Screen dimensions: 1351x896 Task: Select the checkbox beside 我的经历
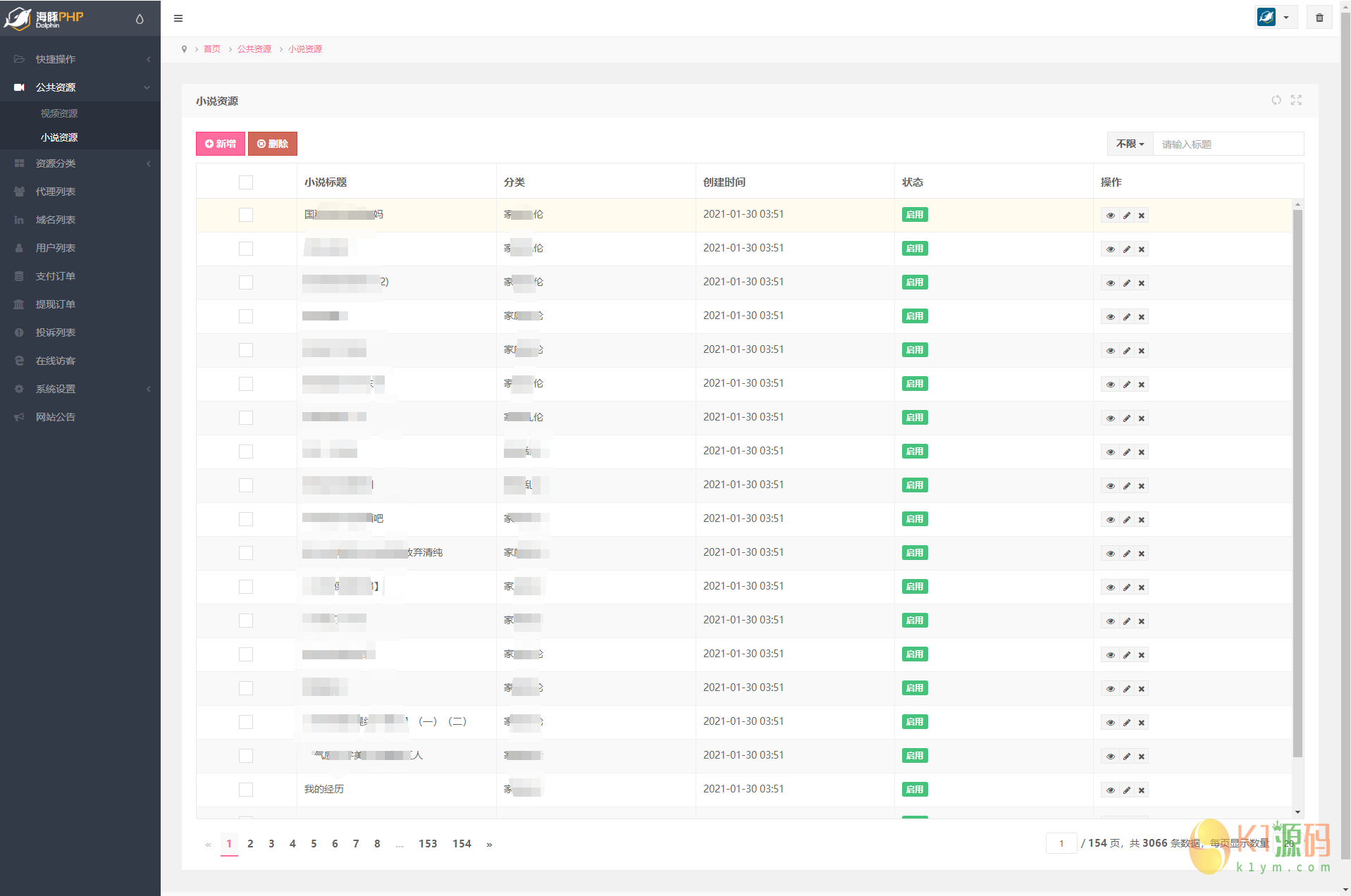pyautogui.click(x=246, y=790)
